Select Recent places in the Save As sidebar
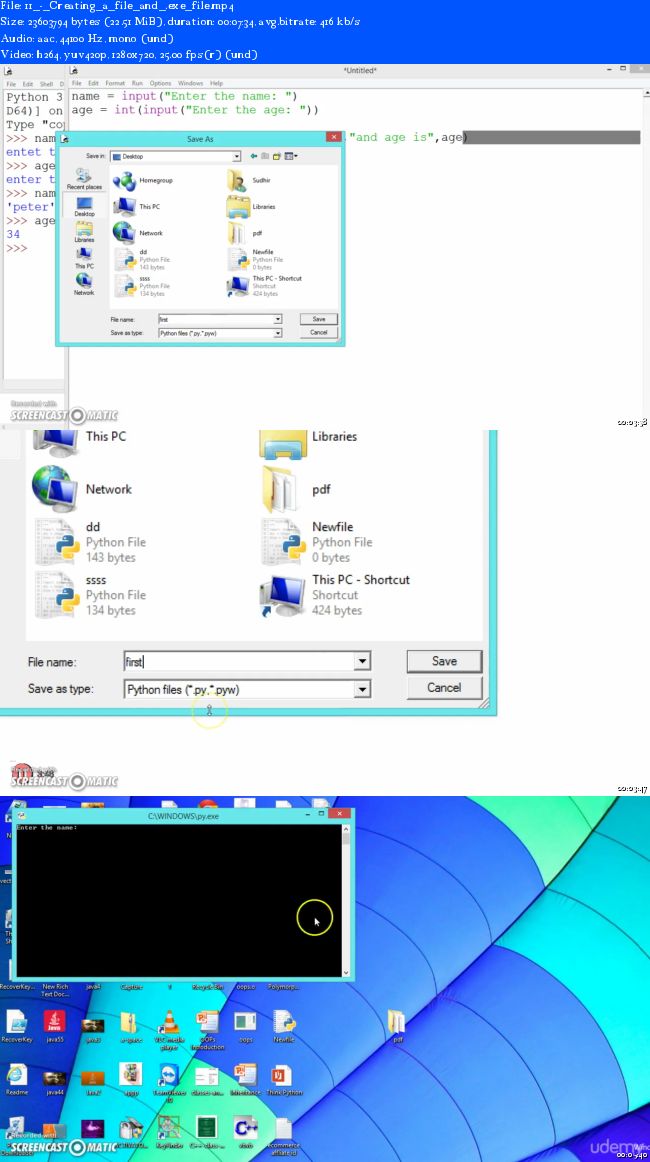650x1162 pixels. [x=84, y=179]
